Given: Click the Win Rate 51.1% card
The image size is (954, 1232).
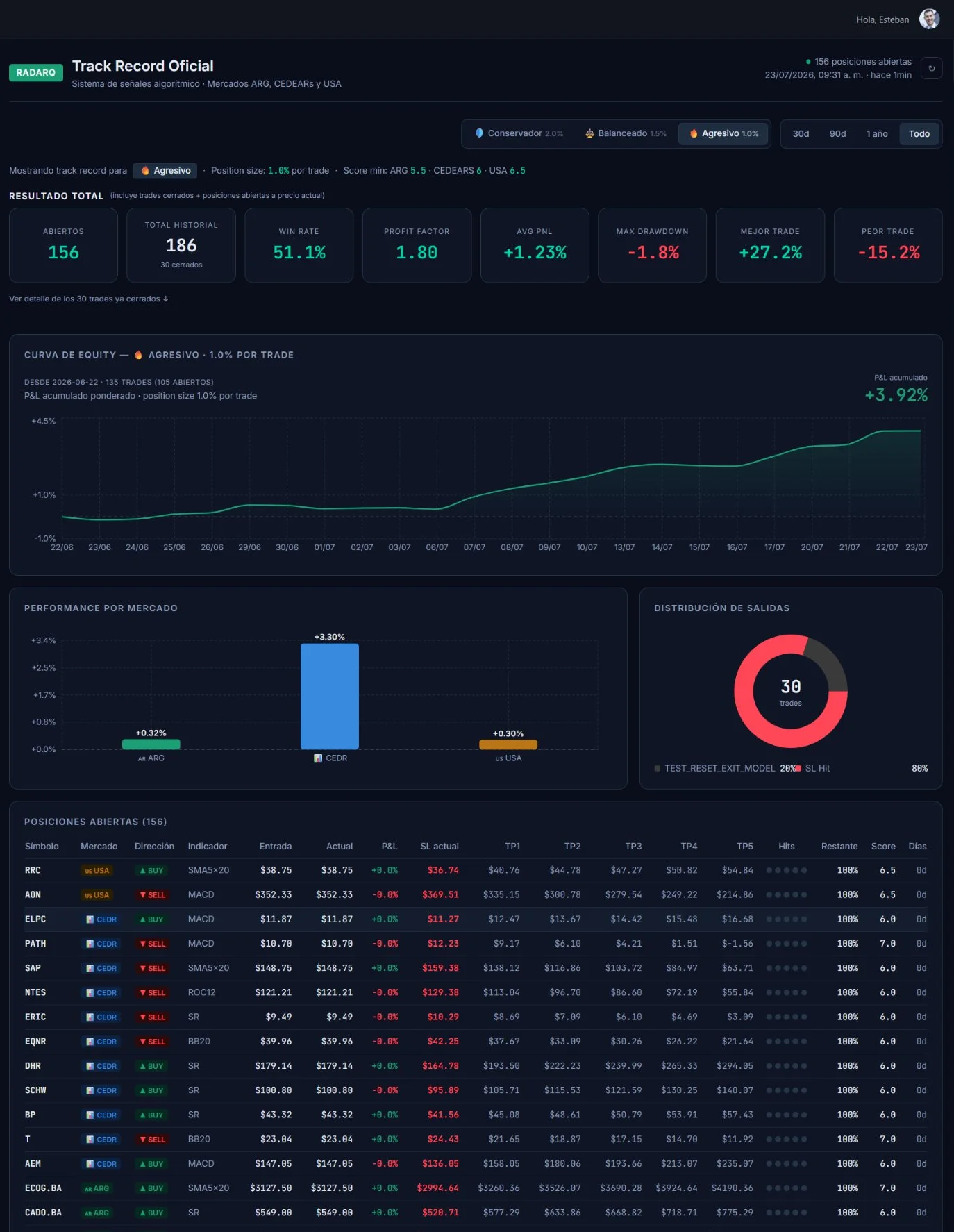Looking at the screenshot, I should click(299, 245).
